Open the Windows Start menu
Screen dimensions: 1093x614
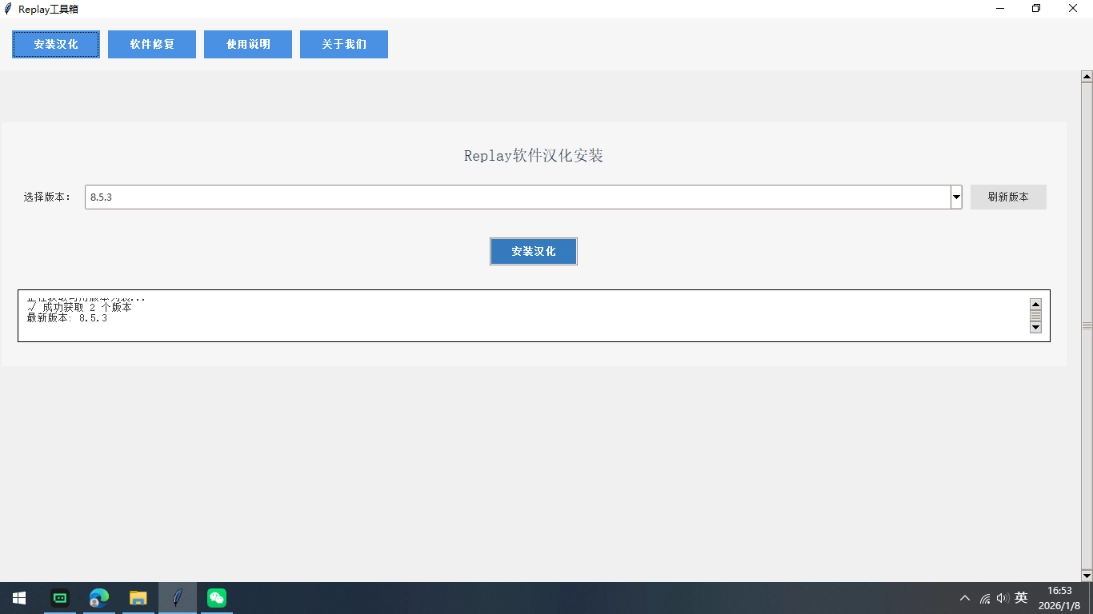pos(18,598)
